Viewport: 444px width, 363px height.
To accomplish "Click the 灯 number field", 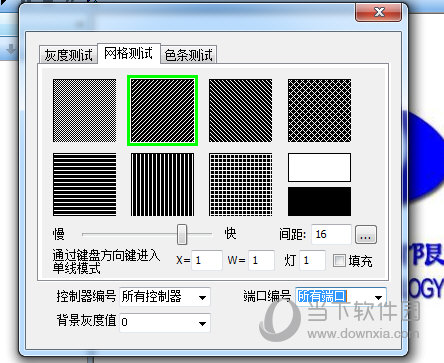I will [x=312, y=260].
